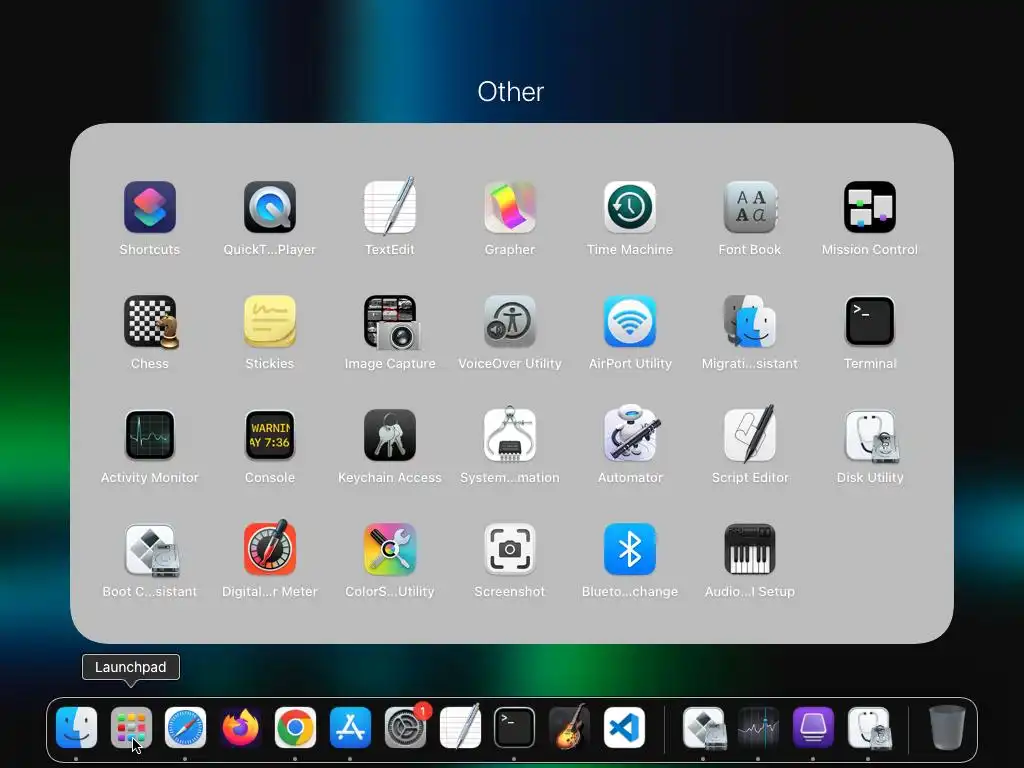Open Apple Configurator from the Dock
This screenshot has width=1024, height=768.
point(813,728)
